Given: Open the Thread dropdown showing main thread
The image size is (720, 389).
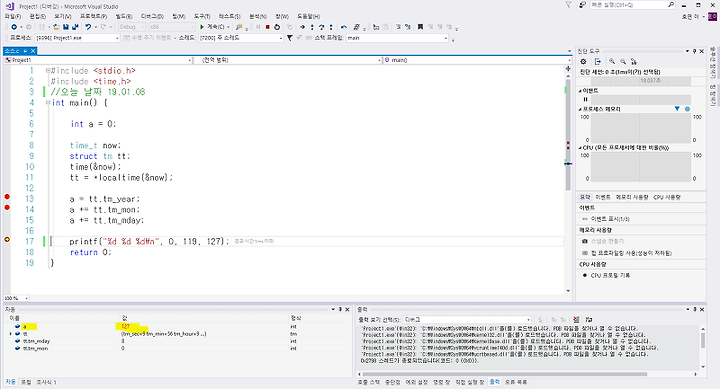Looking at the screenshot, I should pos(241,38).
